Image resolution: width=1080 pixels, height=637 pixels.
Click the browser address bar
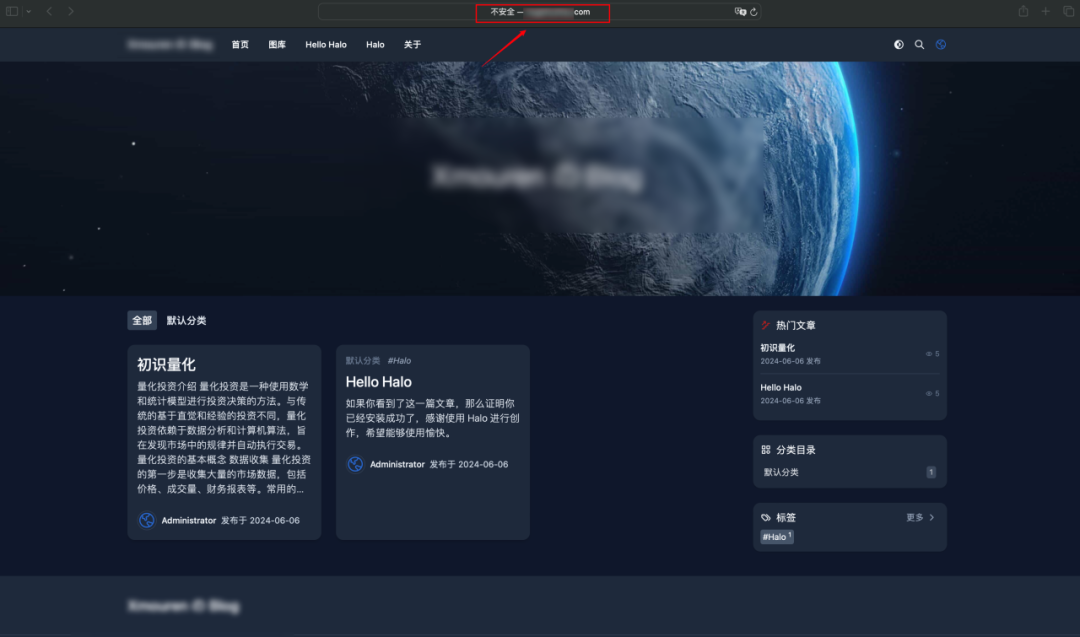pyautogui.click(x=539, y=12)
